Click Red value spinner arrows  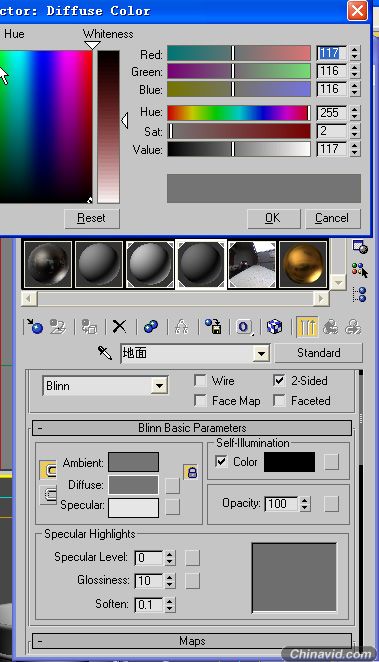click(355, 53)
